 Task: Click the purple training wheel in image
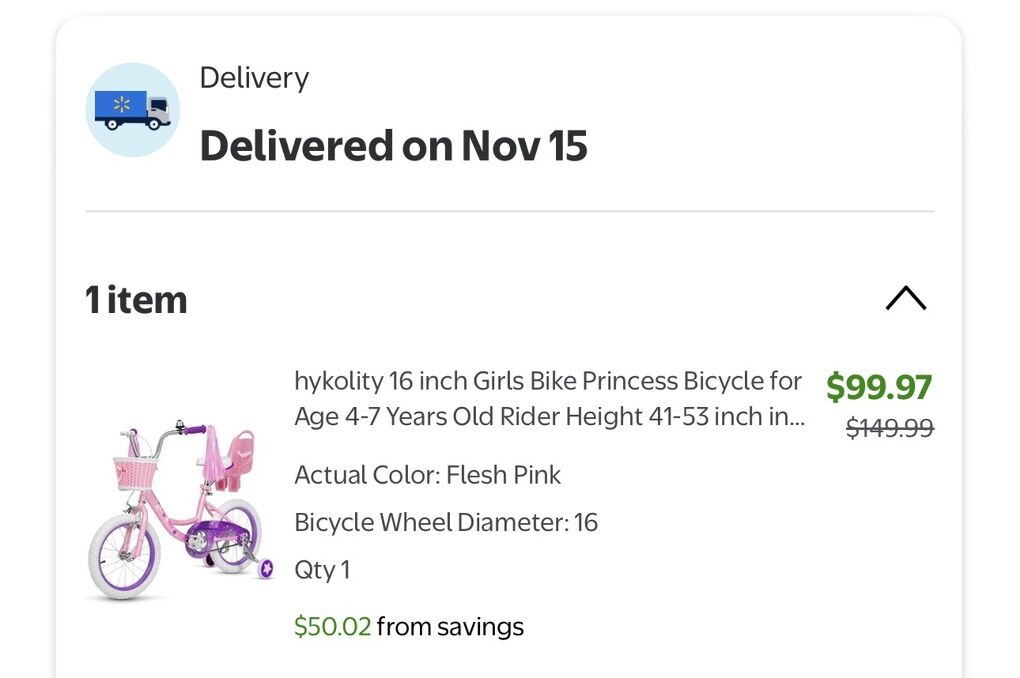(266, 569)
